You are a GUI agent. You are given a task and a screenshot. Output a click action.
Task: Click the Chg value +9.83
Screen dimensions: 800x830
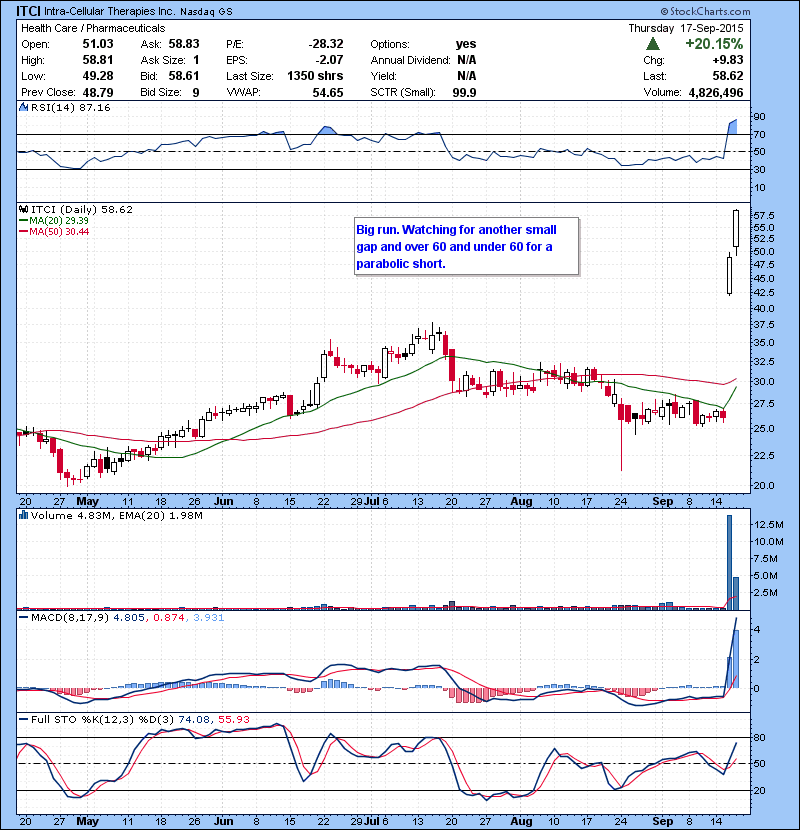(728, 60)
